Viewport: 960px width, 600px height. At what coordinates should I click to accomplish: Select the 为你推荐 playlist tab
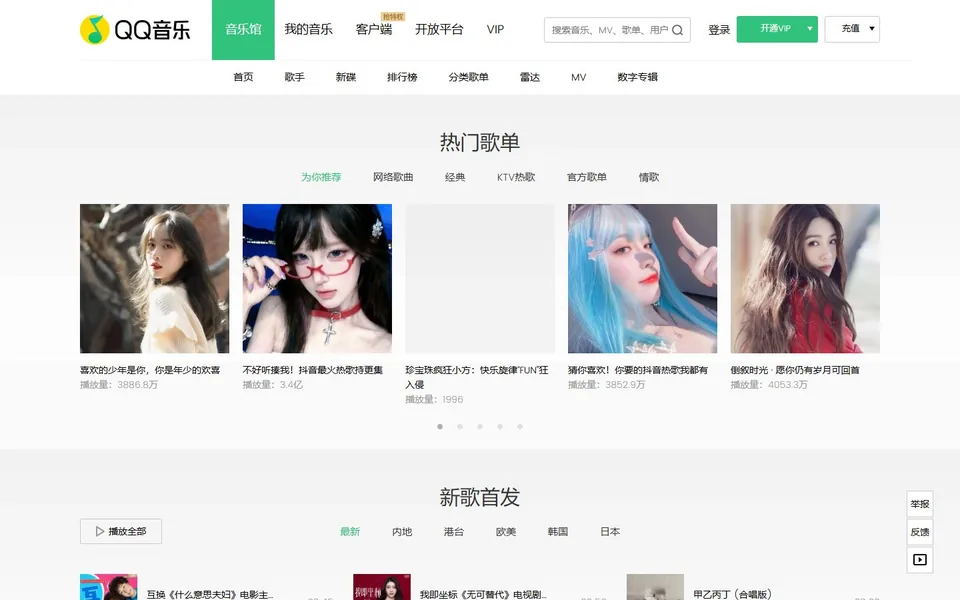pyautogui.click(x=321, y=177)
